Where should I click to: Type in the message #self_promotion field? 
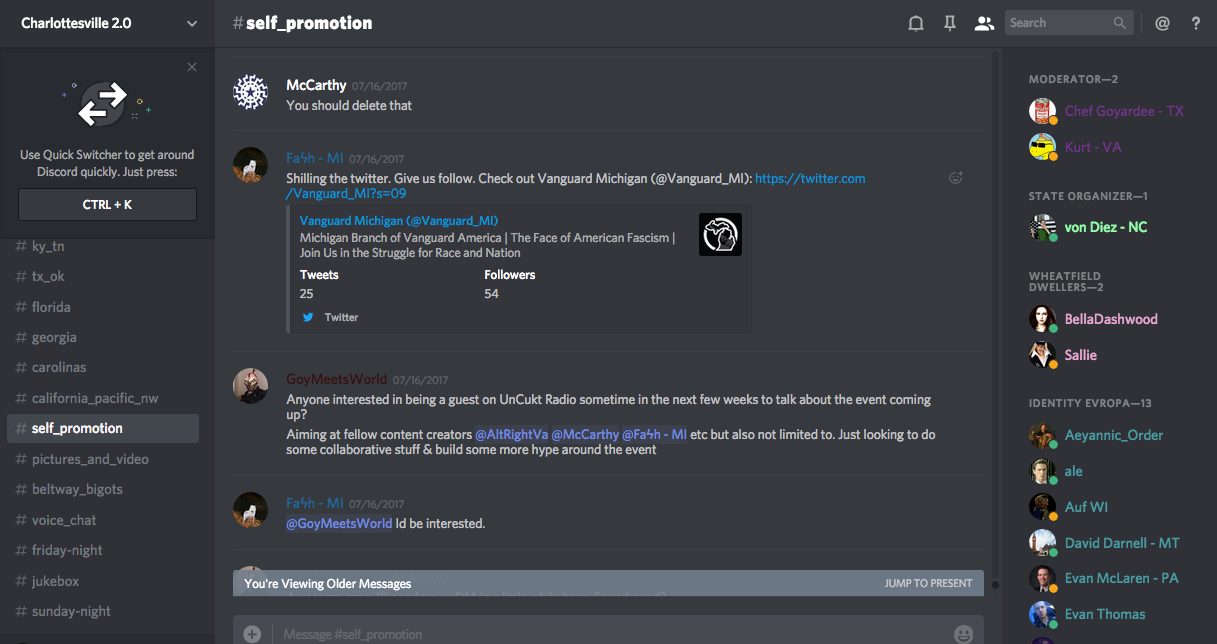(600, 633)
